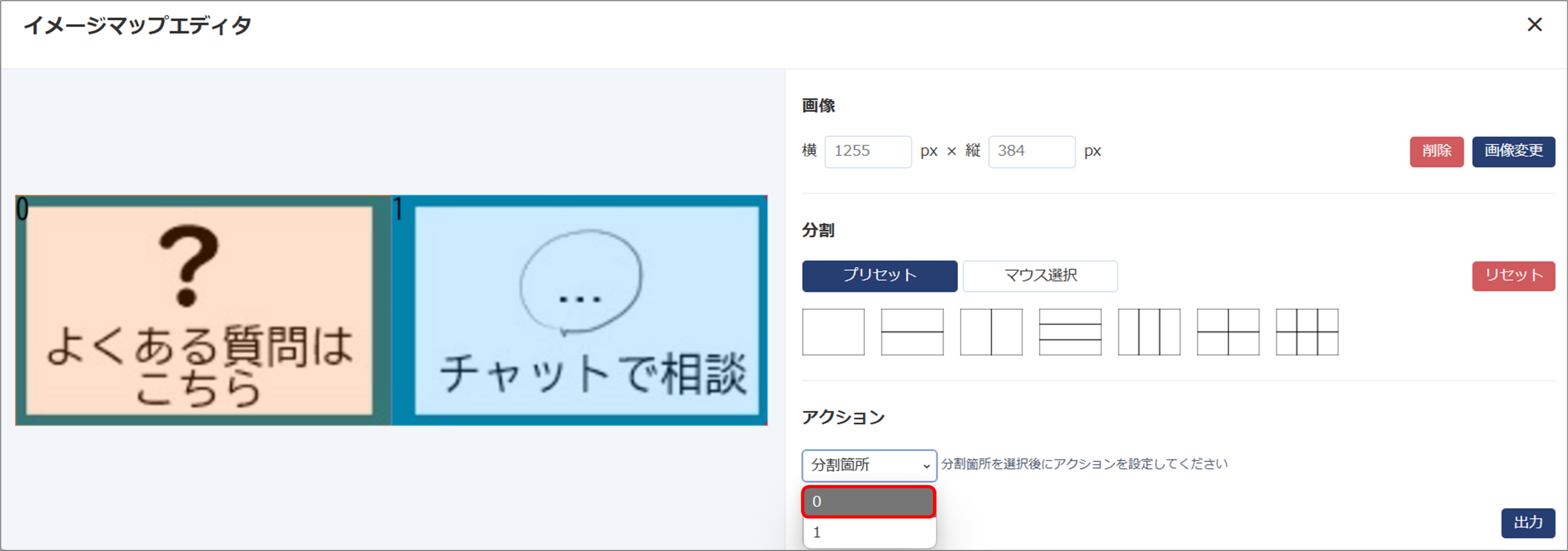Choose the two-column vertical split preset
The height and width of the screenshot is (551, 1568).
[991, 332]
